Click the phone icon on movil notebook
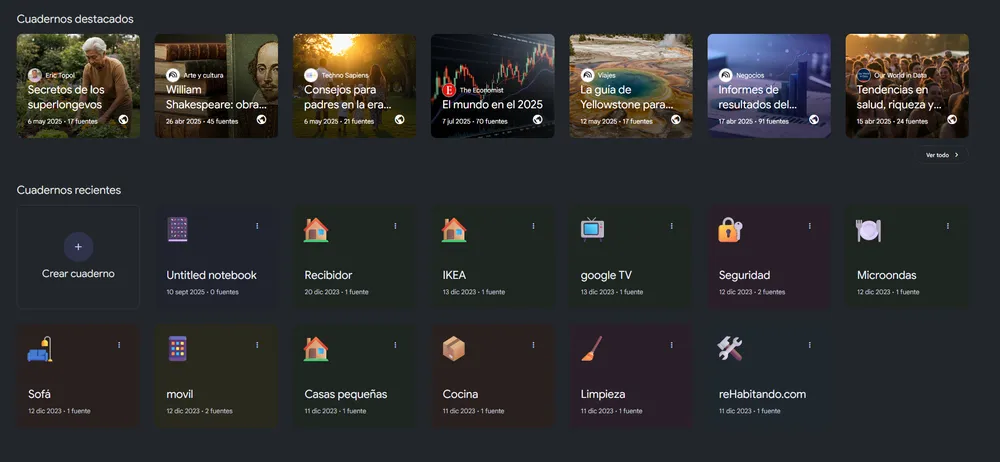The width and height of the screenshot is (1000, 462). 178,349
